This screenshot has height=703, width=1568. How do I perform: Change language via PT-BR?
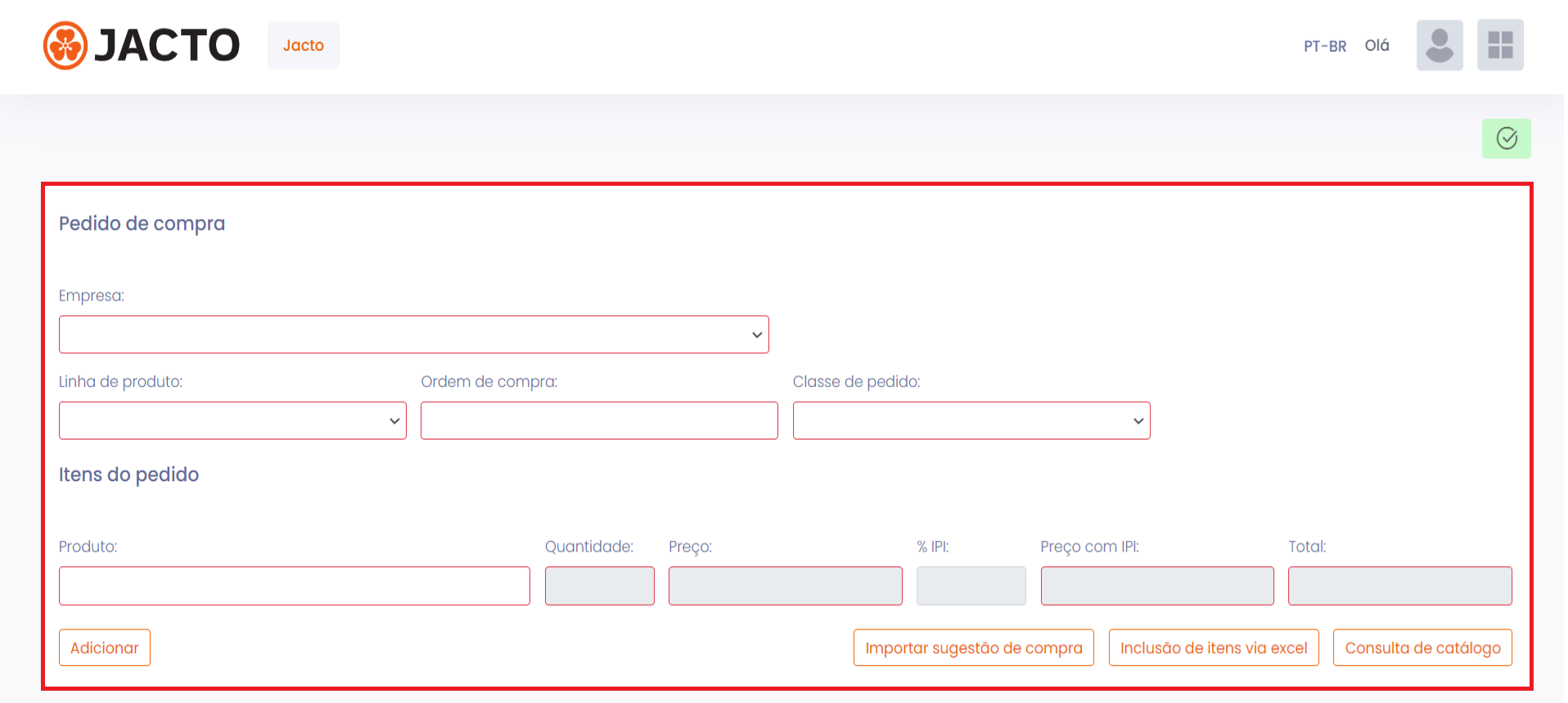(x=1325, y=46)
